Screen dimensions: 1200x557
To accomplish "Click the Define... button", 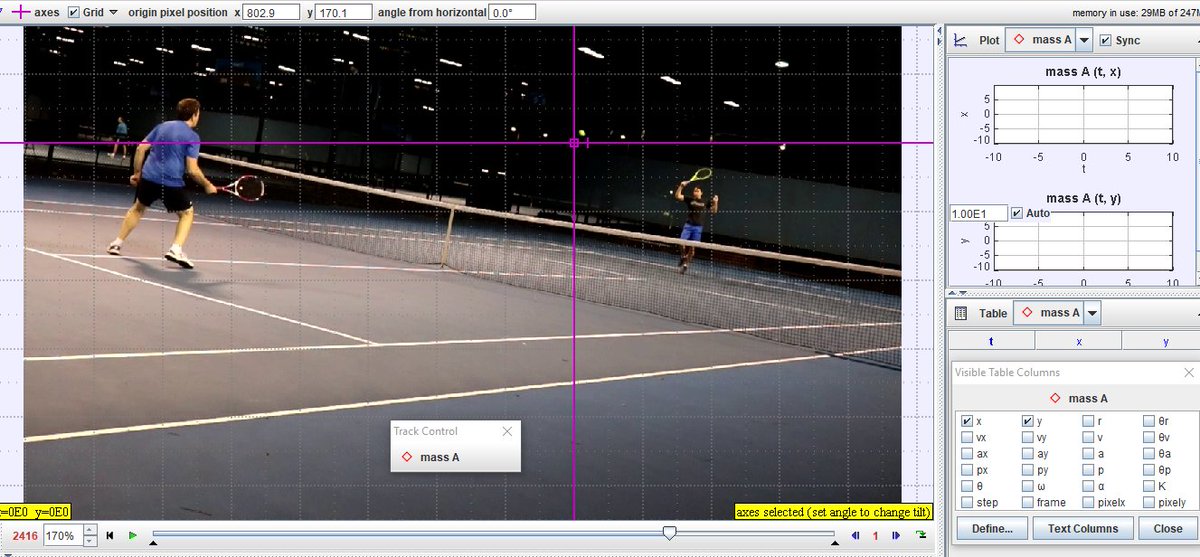I will tap(991, 528).
